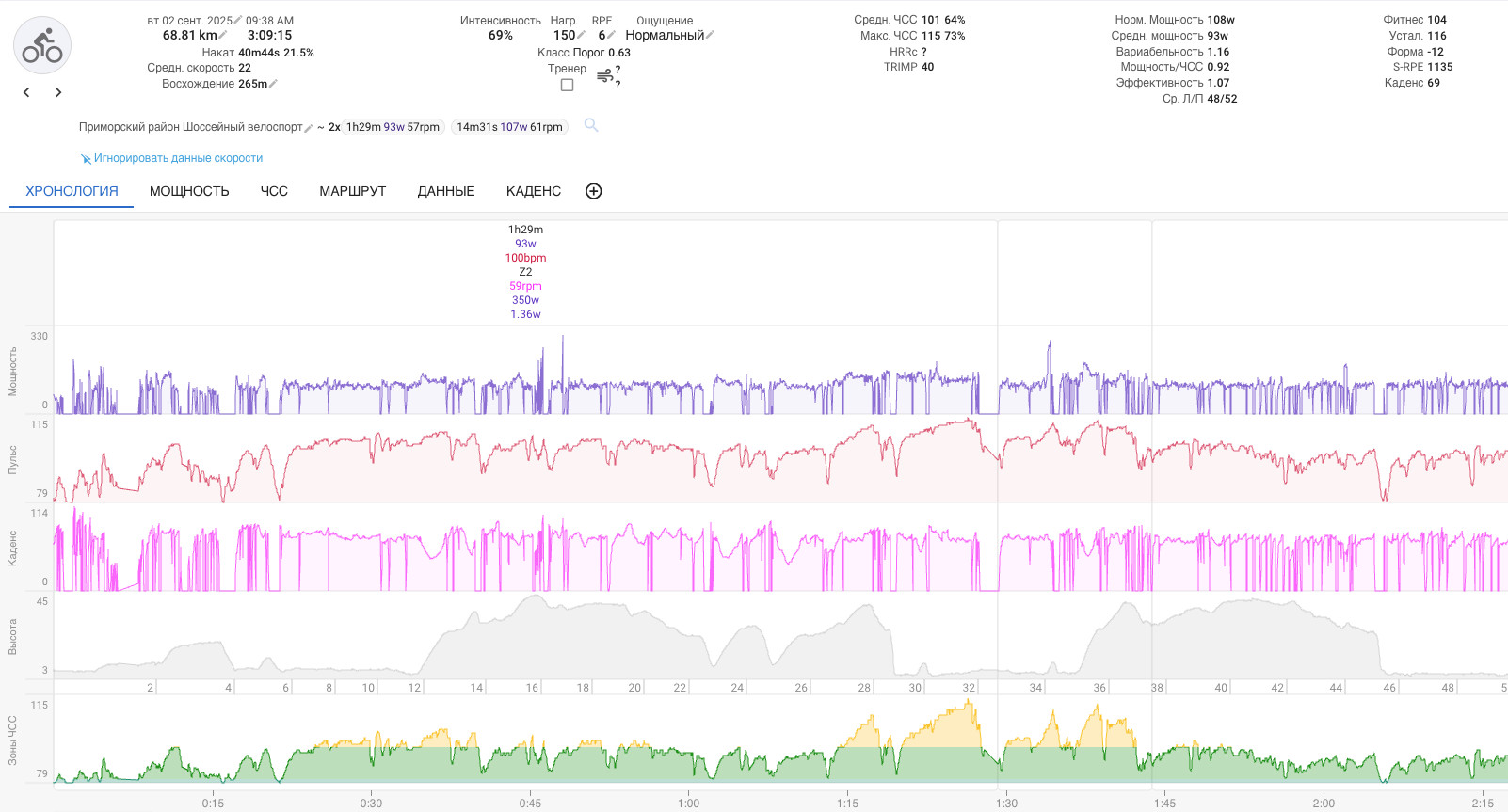This screenshot has width=1508, height=812.
Task: Click the Средн. ЧСС 101 64% stat
Action: (909, 20)
